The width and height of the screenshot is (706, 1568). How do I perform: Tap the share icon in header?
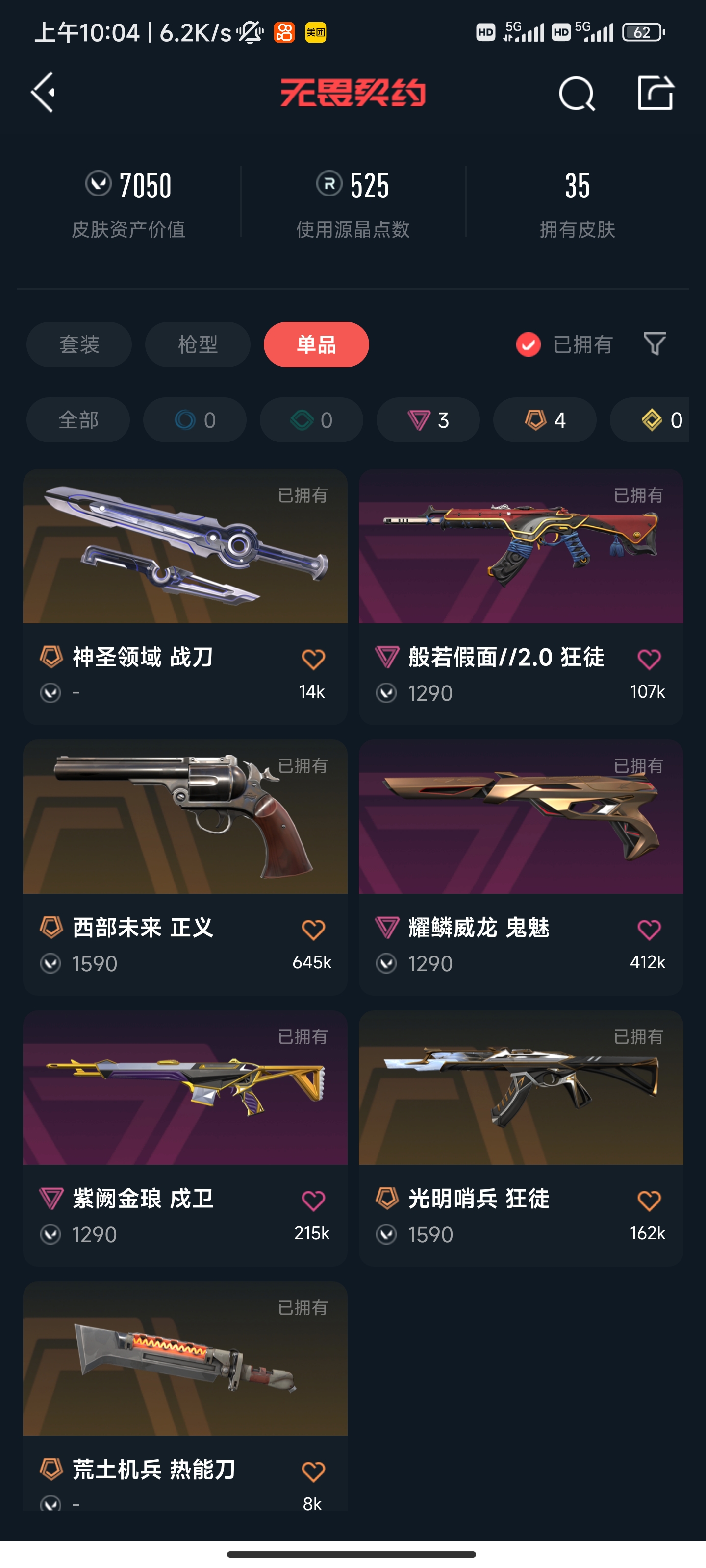(x=656, y=93)
